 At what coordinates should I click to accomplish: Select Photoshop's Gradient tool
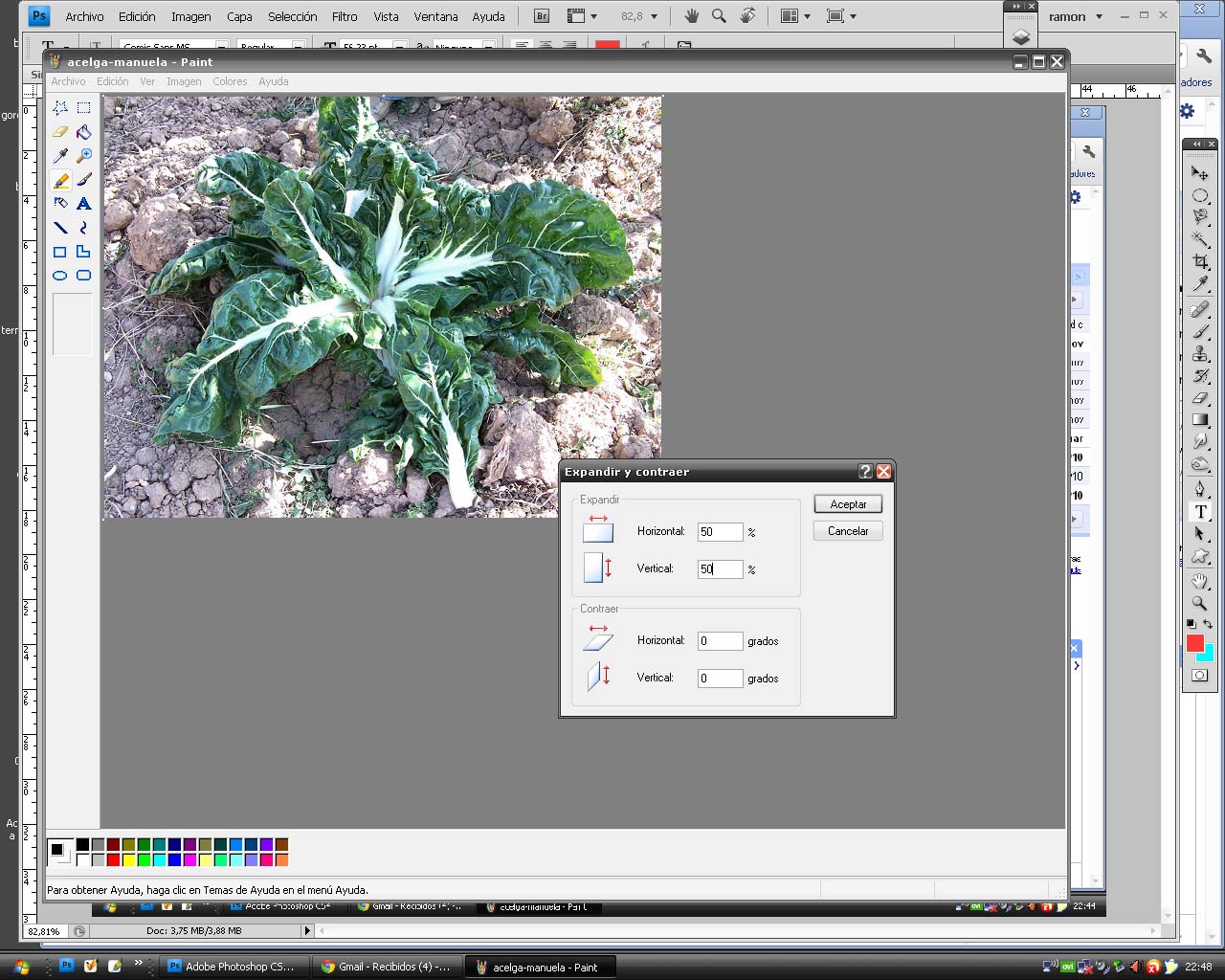1199,420
